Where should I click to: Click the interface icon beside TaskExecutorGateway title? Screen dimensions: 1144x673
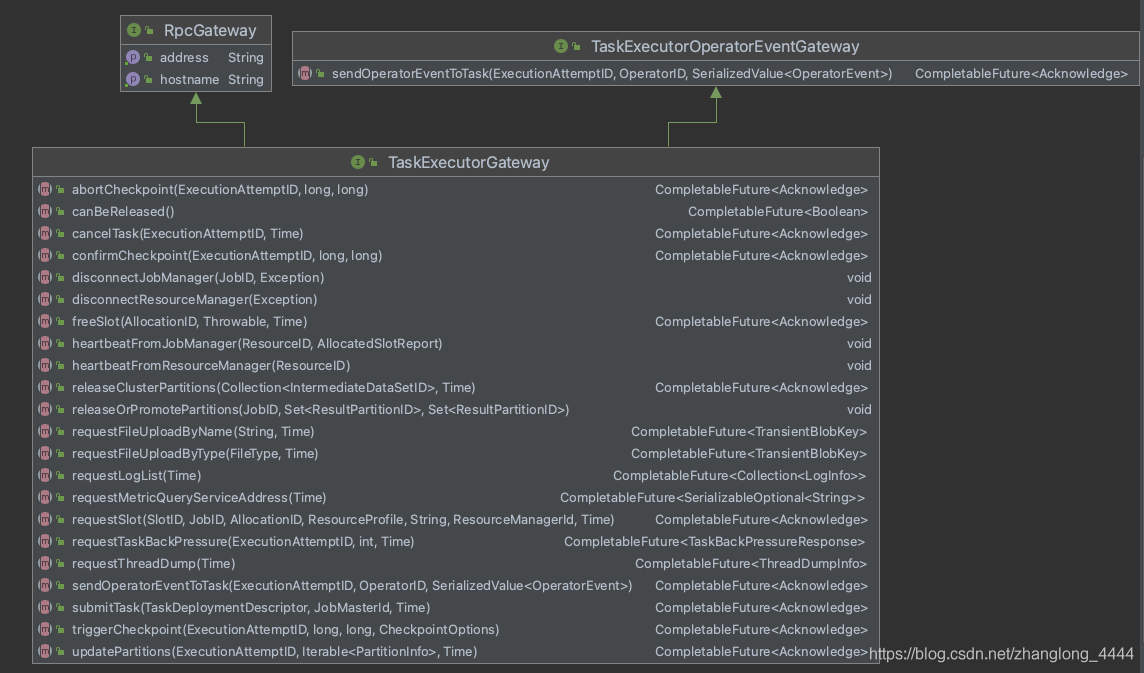[358, 162]
